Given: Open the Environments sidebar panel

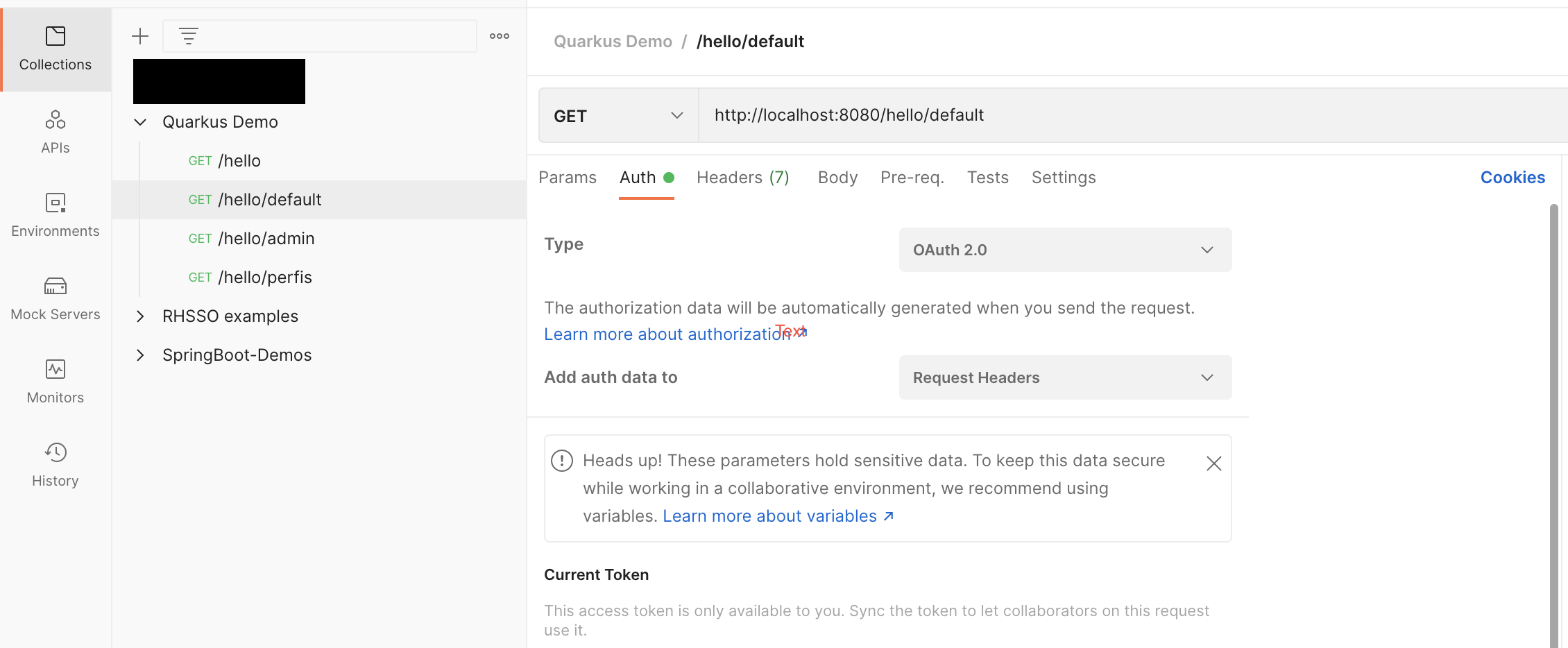Looking at the screenshot, I should (56, 216).
